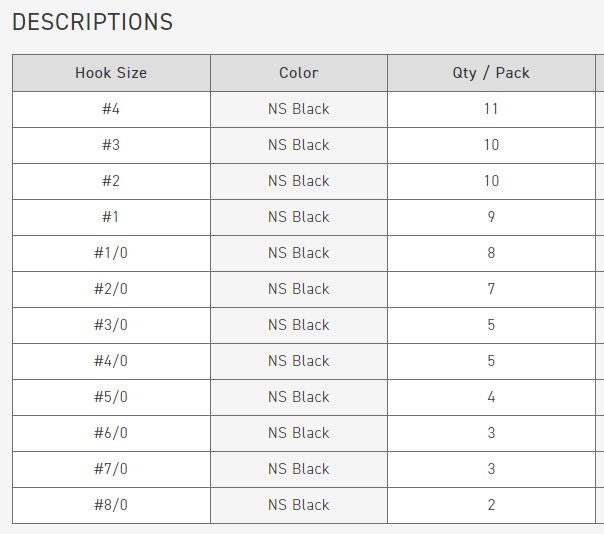Select the #6/0 hook size cell

click(111, 433)
